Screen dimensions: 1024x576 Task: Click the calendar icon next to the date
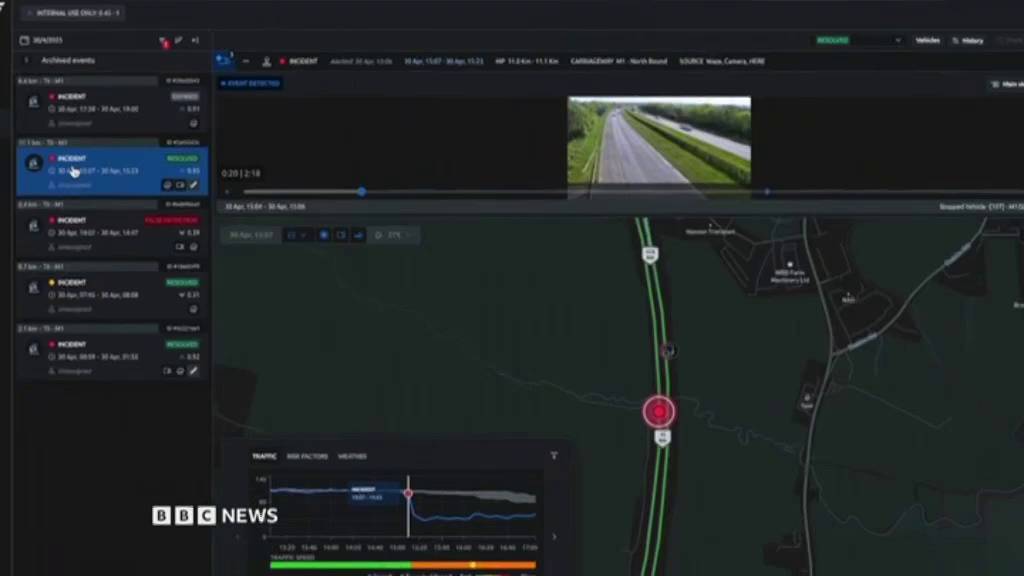pos(24,41)
